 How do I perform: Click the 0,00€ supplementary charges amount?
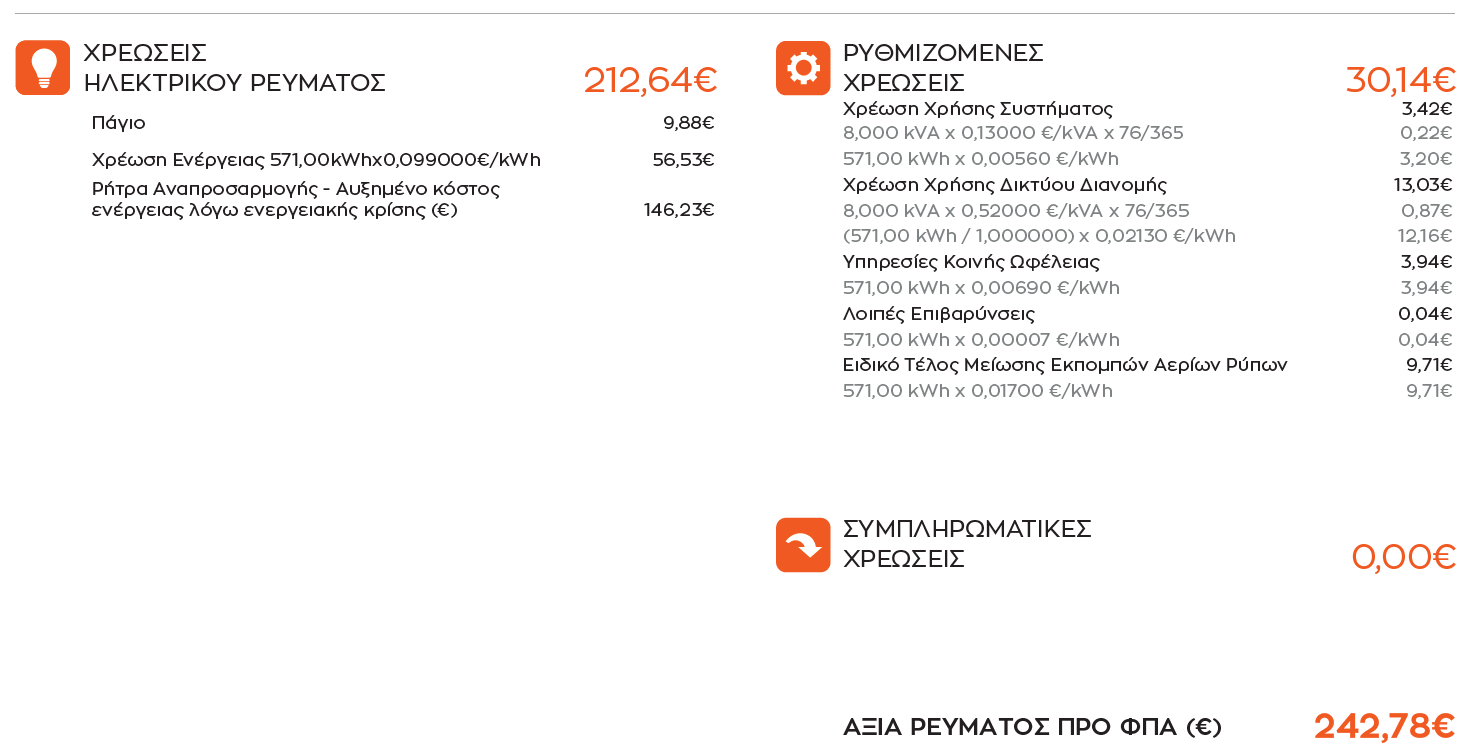[x=1403, y=557]
